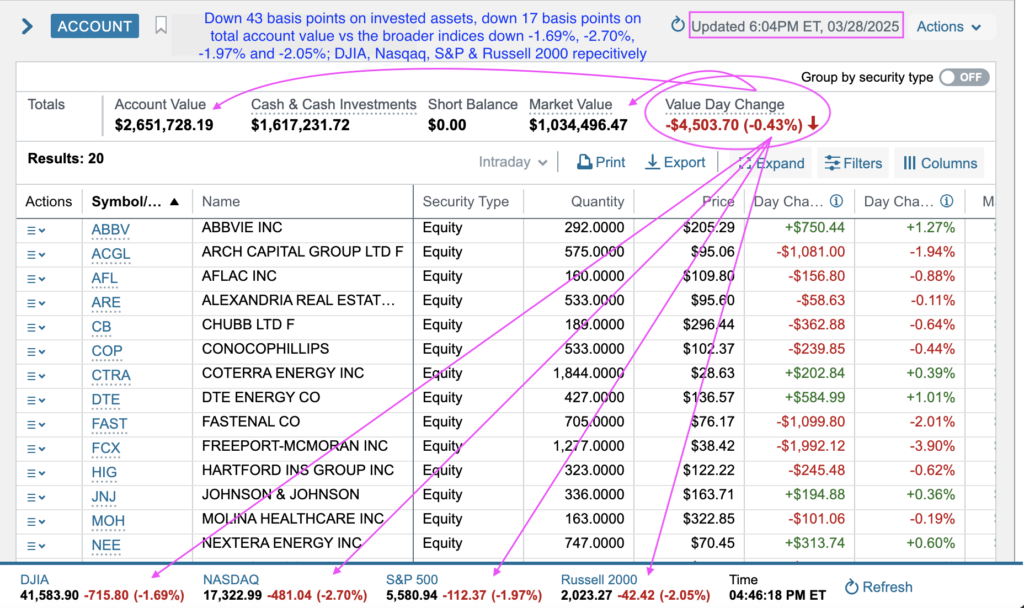Click the Russell 2000 index link
The height and width of the screenshot is (608, 1024).
click(599, 579)
